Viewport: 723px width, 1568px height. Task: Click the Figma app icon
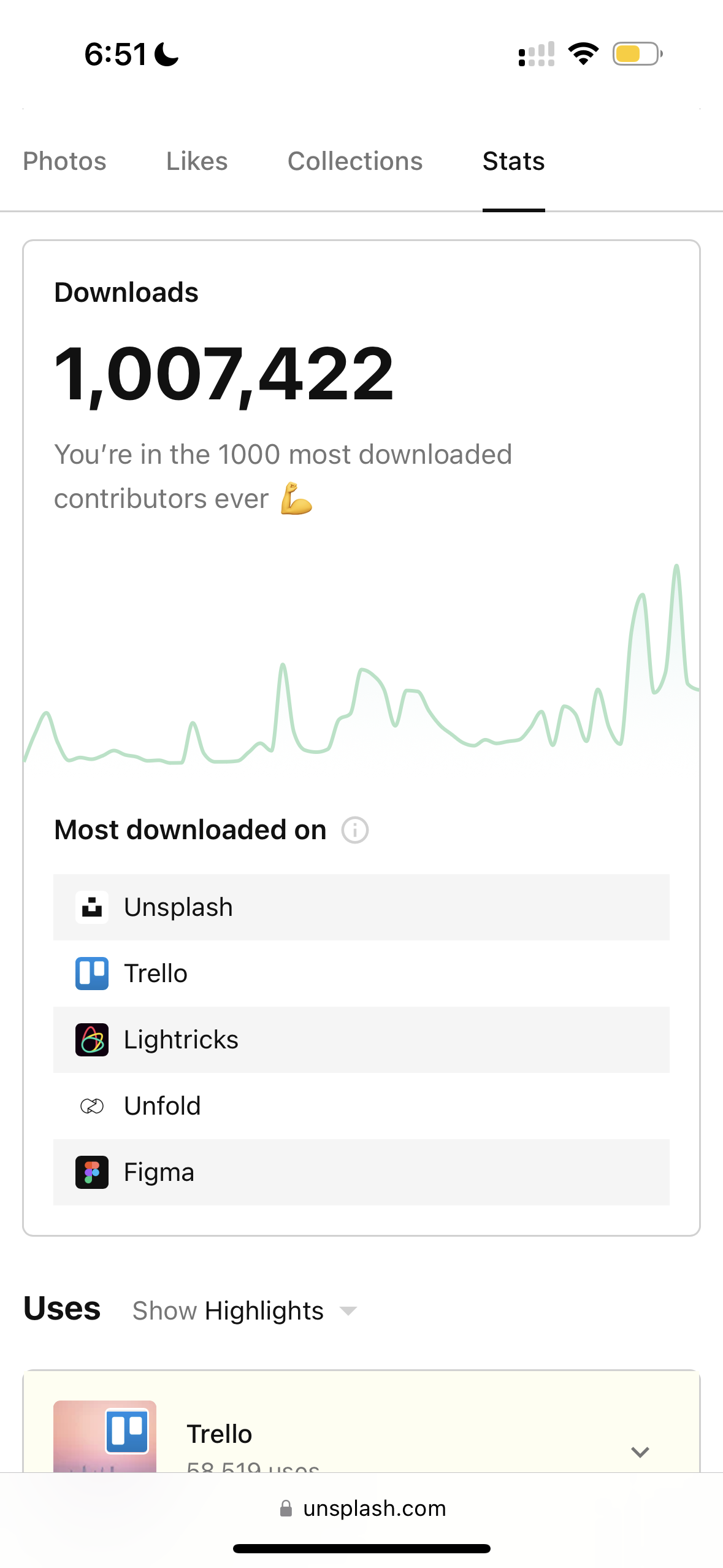(x=92, y=1172)
